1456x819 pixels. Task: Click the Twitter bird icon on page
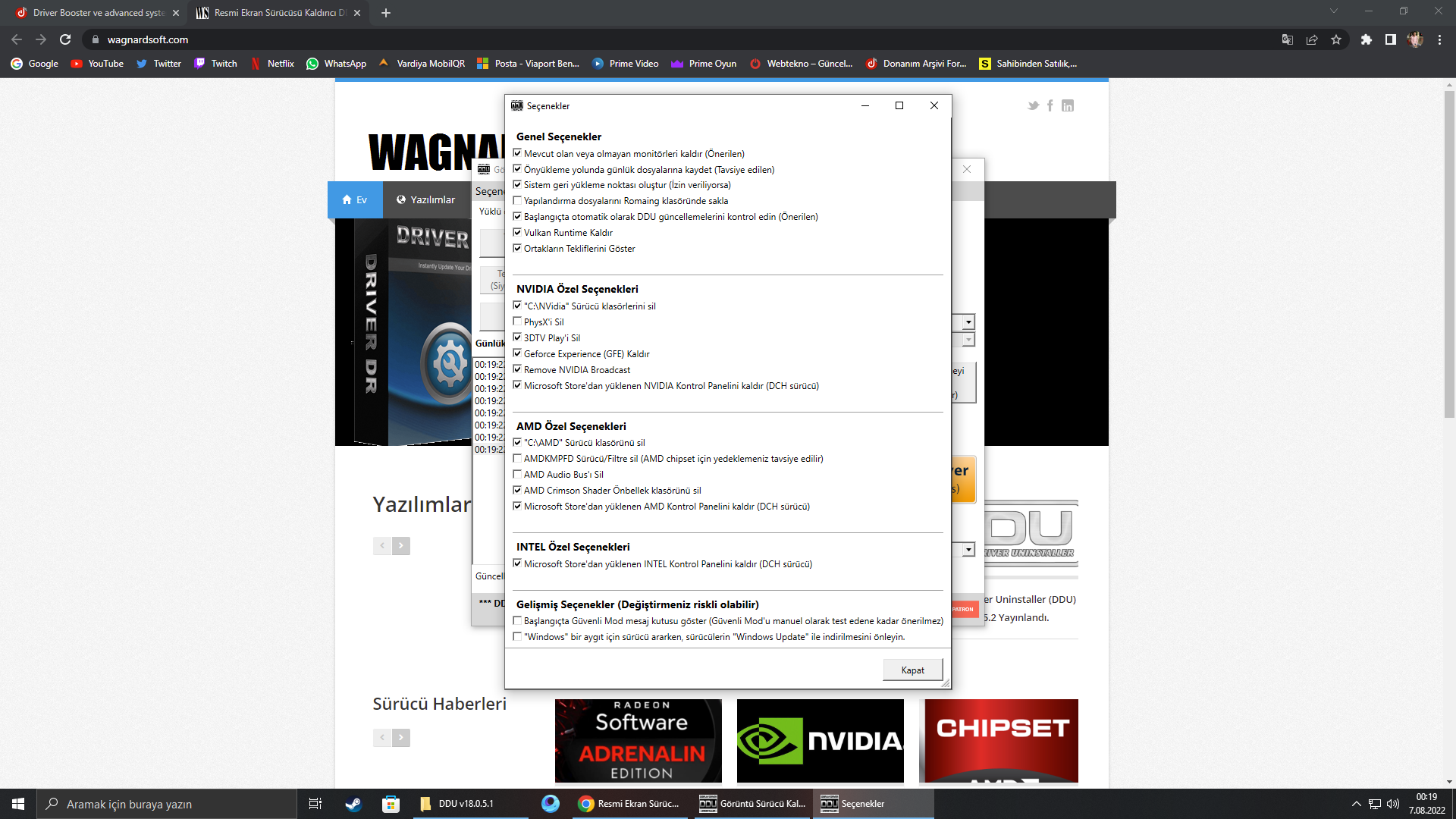[1033, 105]
